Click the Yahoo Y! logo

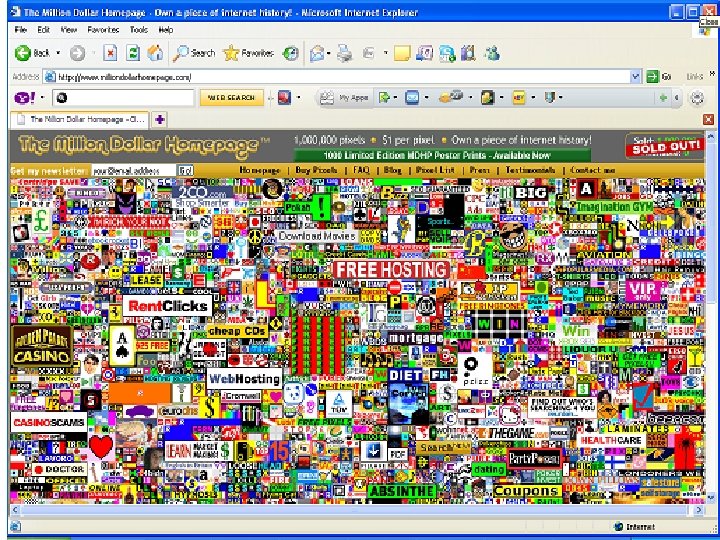24,98
